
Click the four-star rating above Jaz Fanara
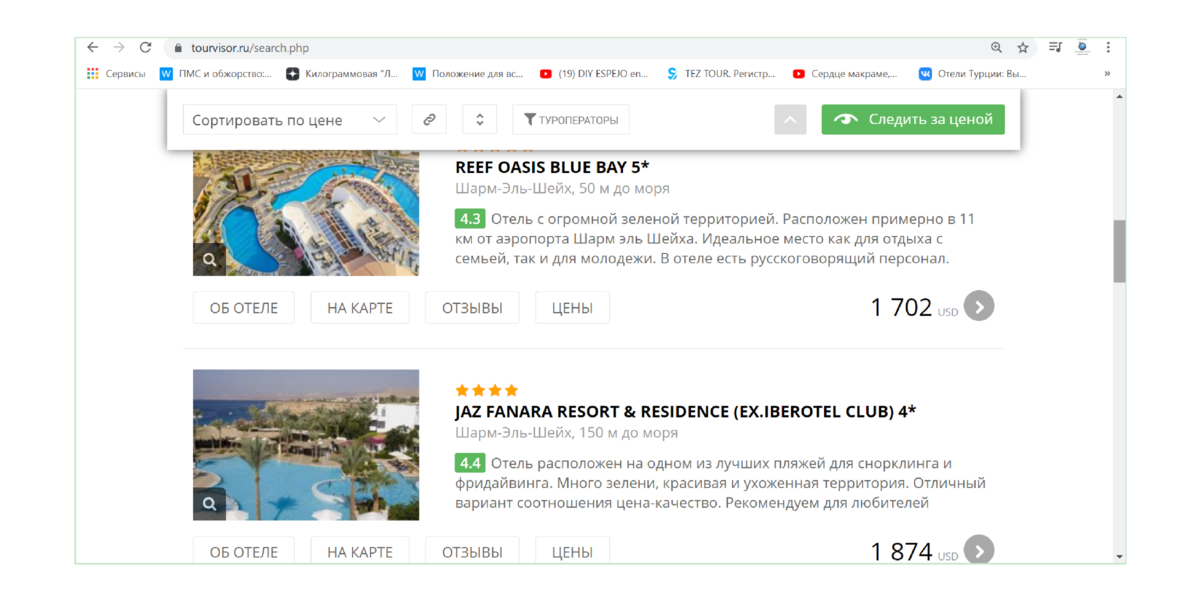tap(487, 390)
